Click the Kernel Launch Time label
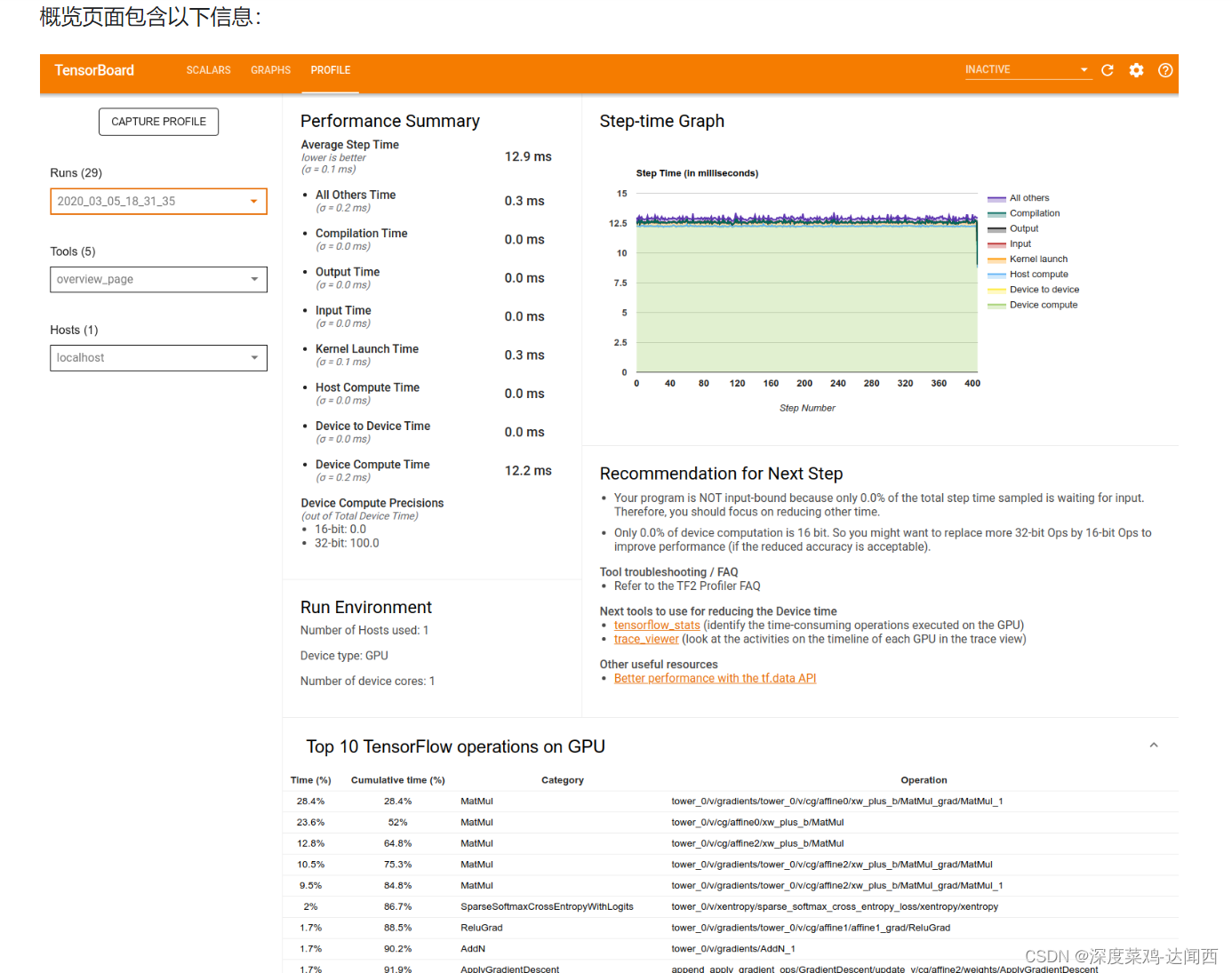1232x973 pixels. tap(367, 349)
